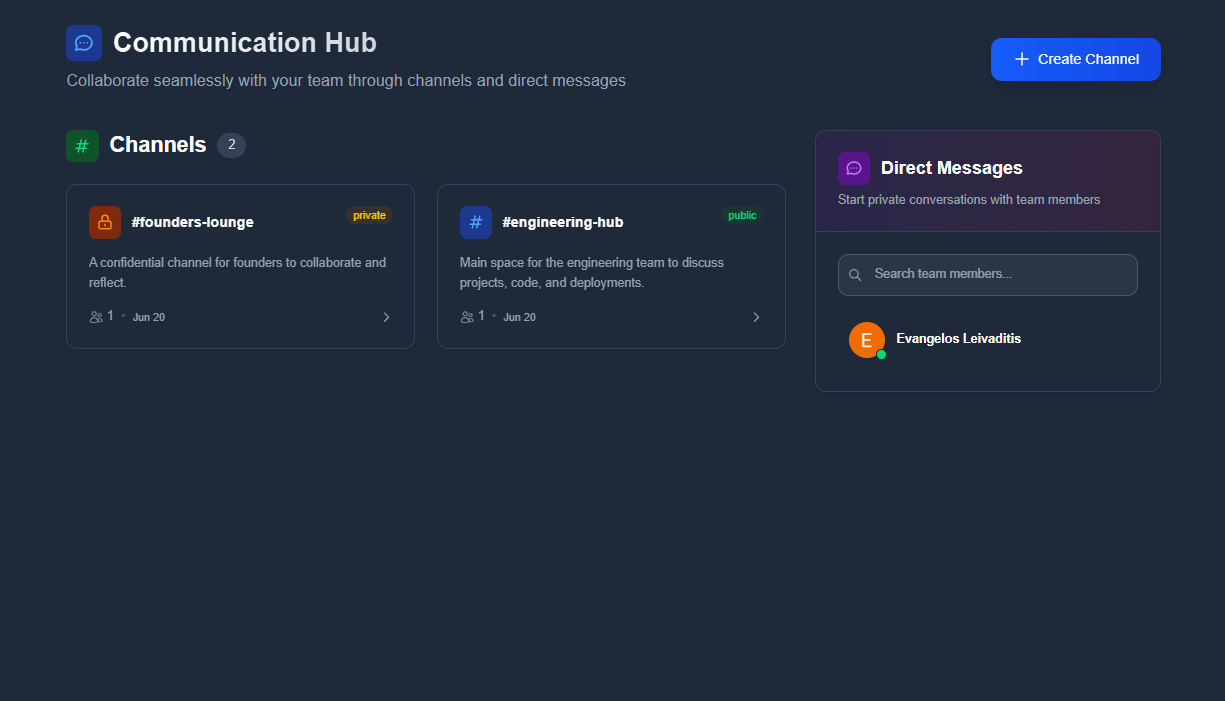This screenshot has width=1225, height=701.
Task: Focus the Search team members field
Action: coord(988,275)
